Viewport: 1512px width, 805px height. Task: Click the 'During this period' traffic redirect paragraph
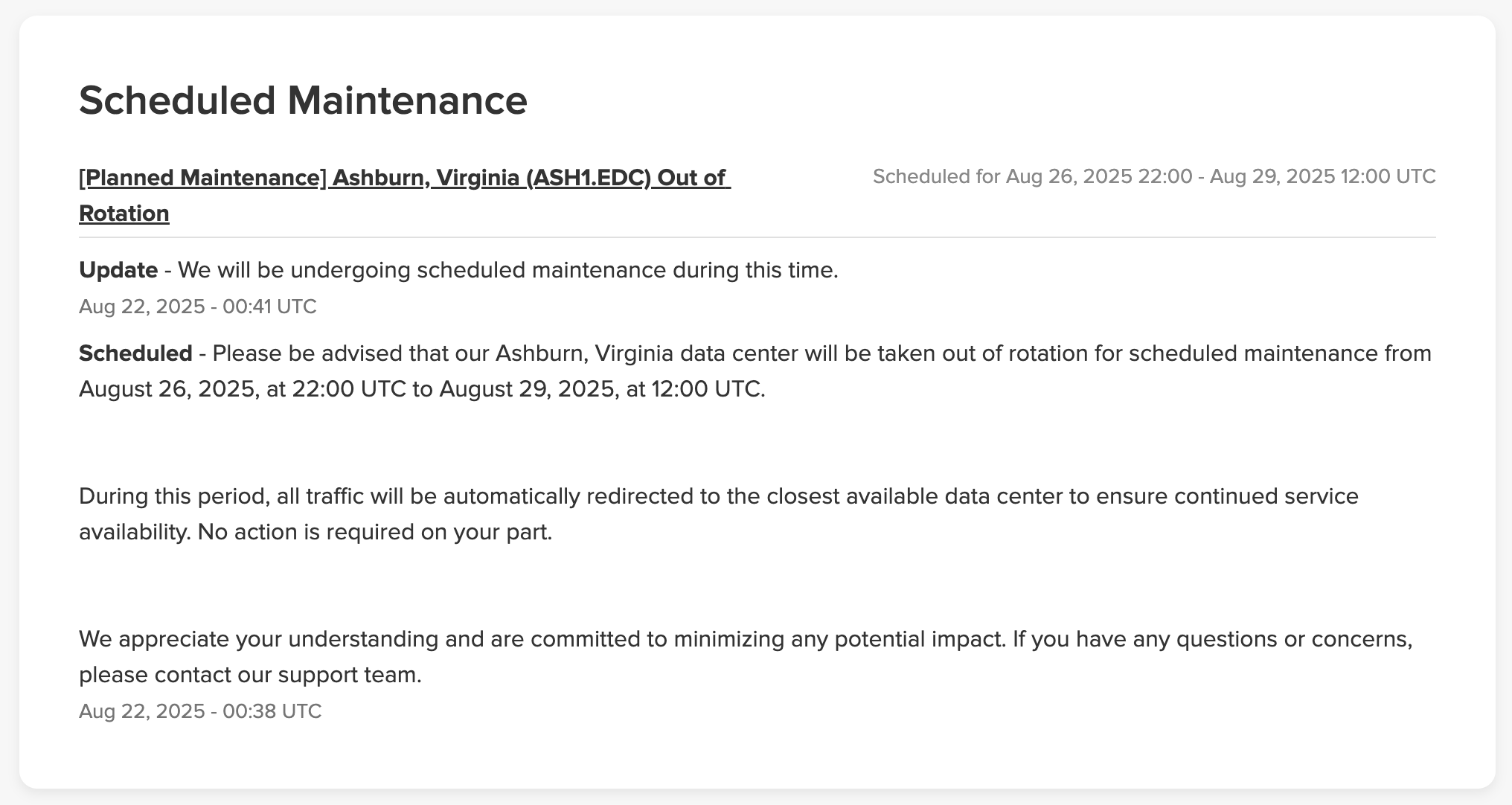click(x=719, y=514)
